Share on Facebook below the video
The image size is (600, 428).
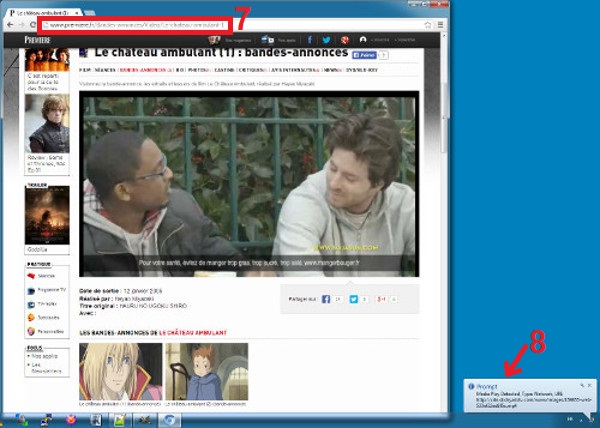pos(326,299)
